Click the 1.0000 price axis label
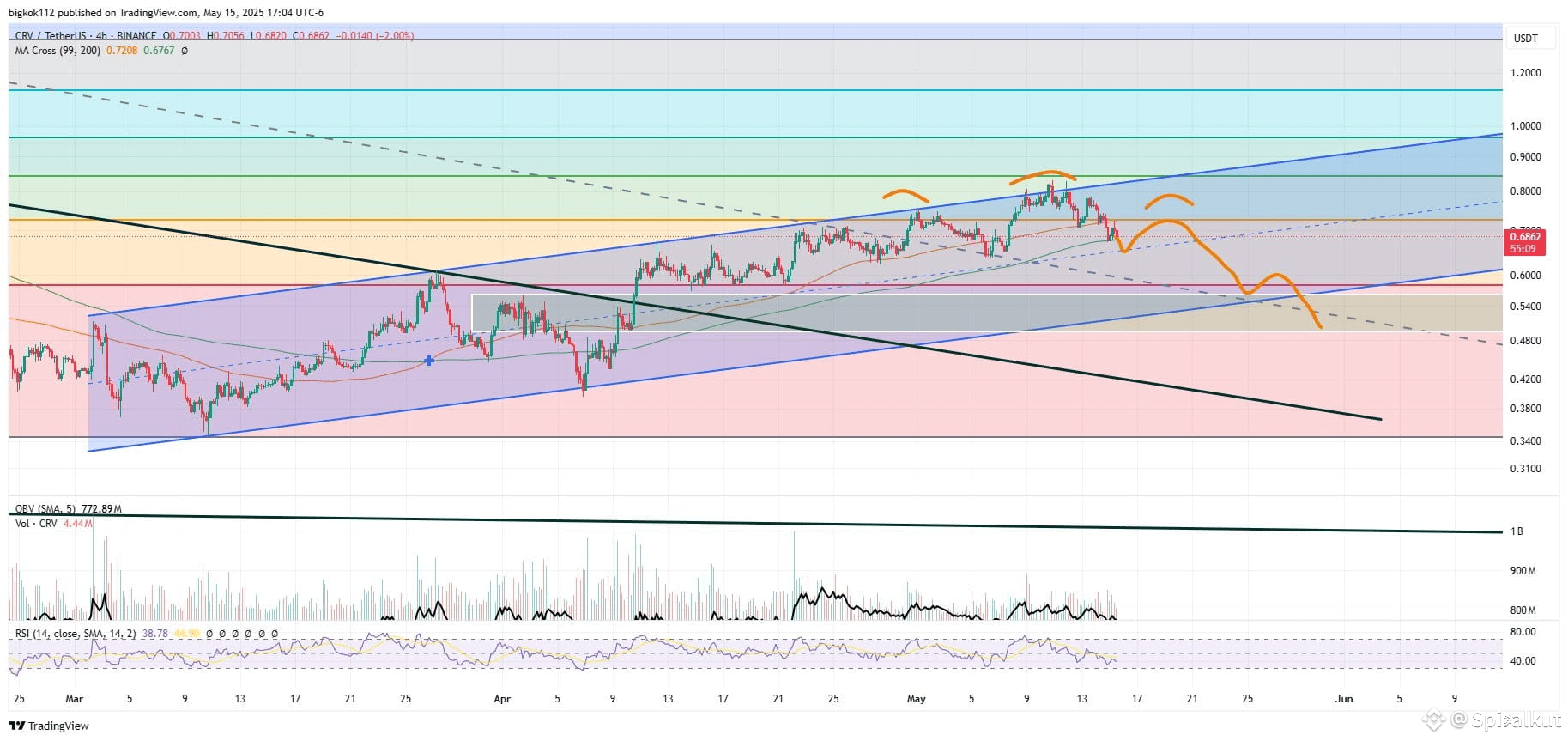Image resolution: width=1568 pixels, height=741 pixels. point(1526,126)
